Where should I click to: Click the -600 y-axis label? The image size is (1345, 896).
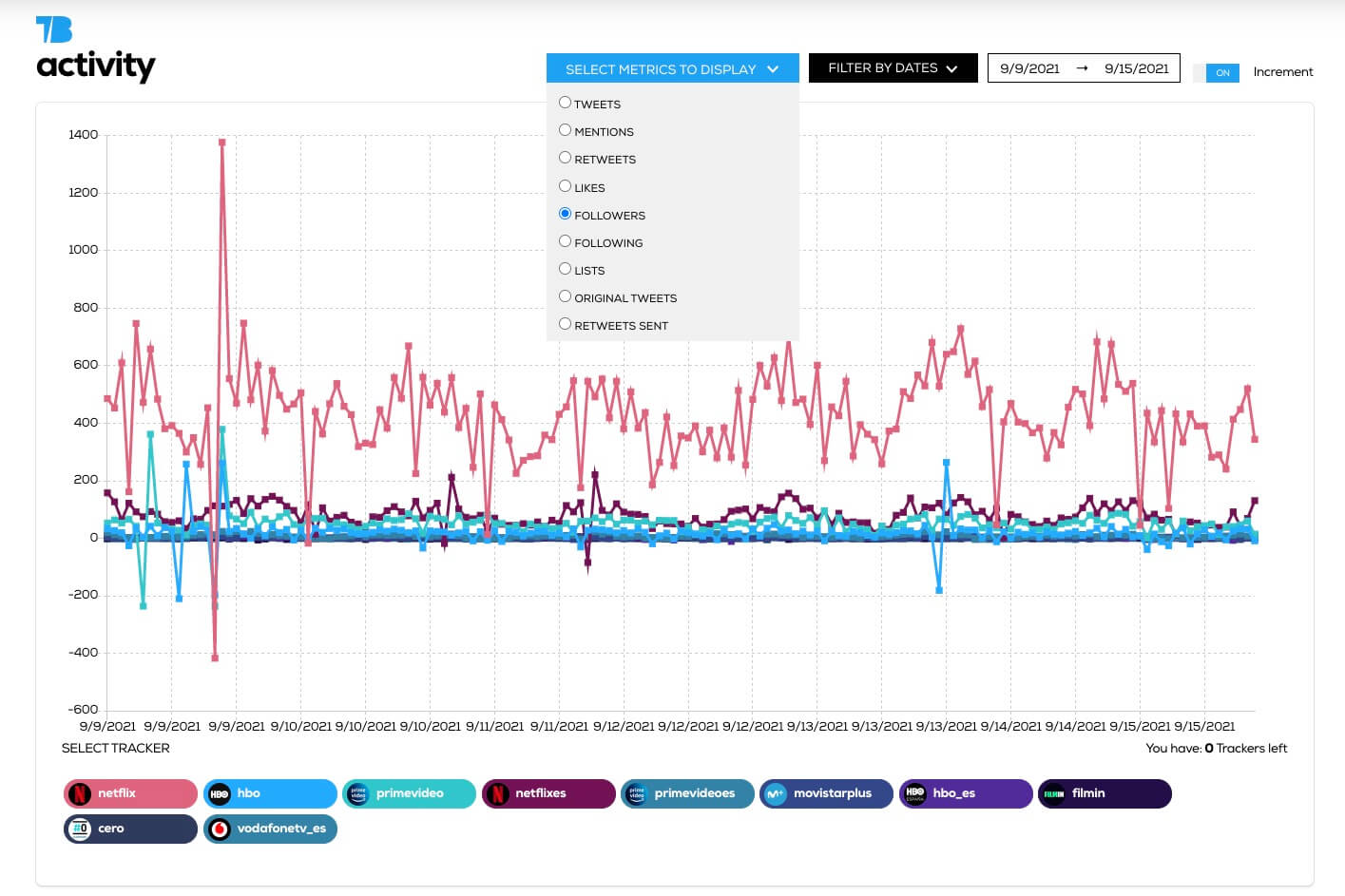pos(83,710)
